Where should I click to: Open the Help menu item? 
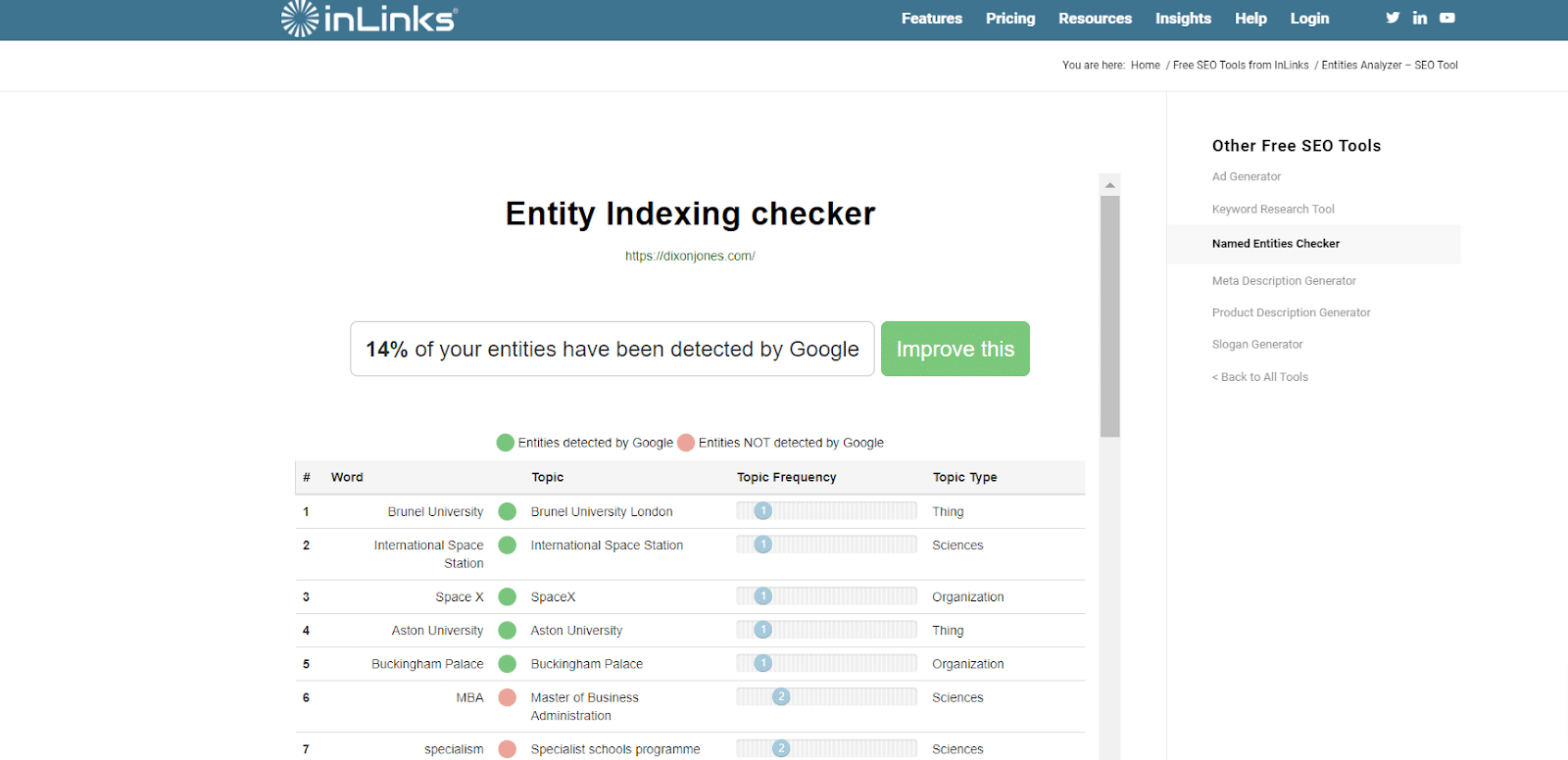click(x=1250, y=19)
